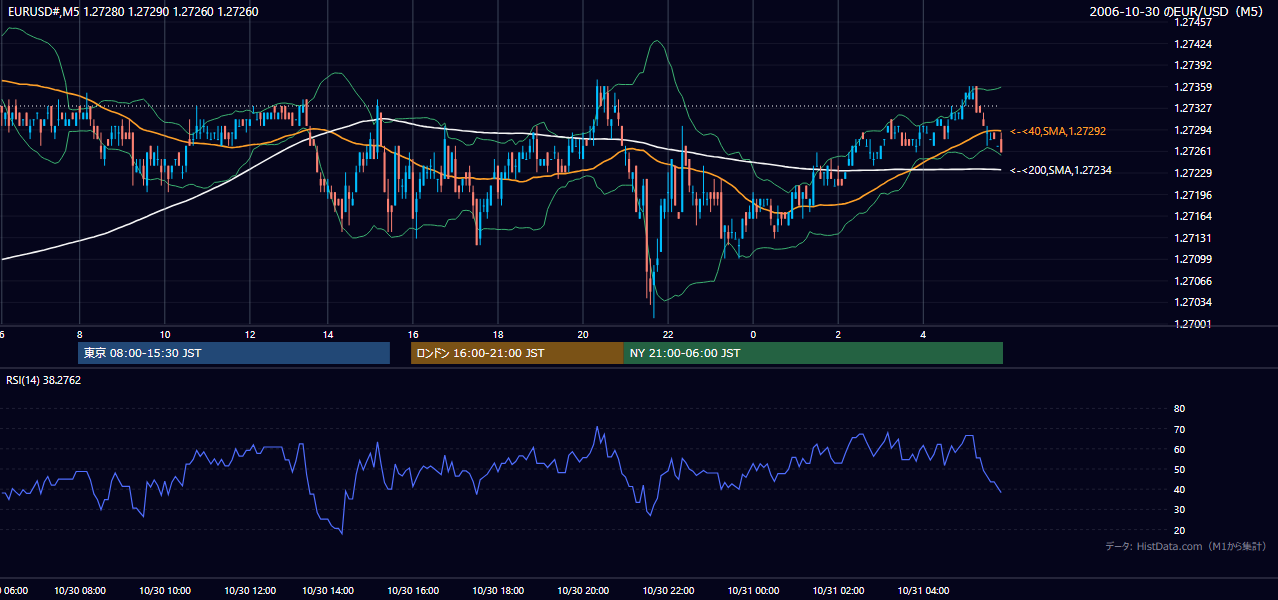Click the price axis value 1.27099
This screenshot has height=600, width=1278.
1192,259
